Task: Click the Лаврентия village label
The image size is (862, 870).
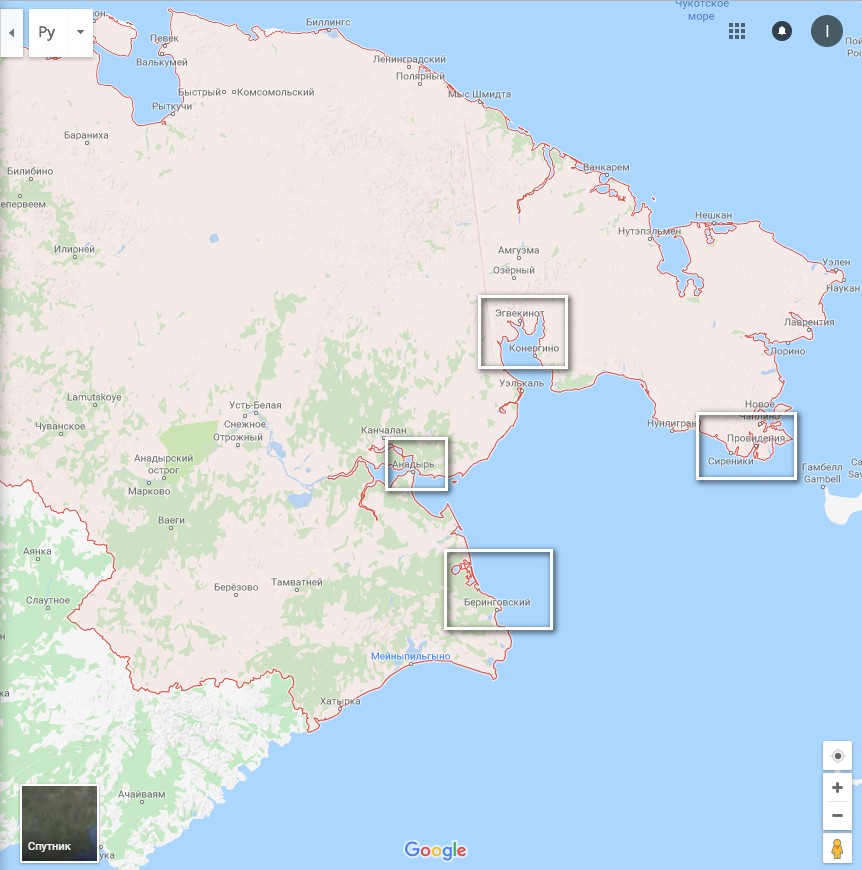Action: [809, 322]
